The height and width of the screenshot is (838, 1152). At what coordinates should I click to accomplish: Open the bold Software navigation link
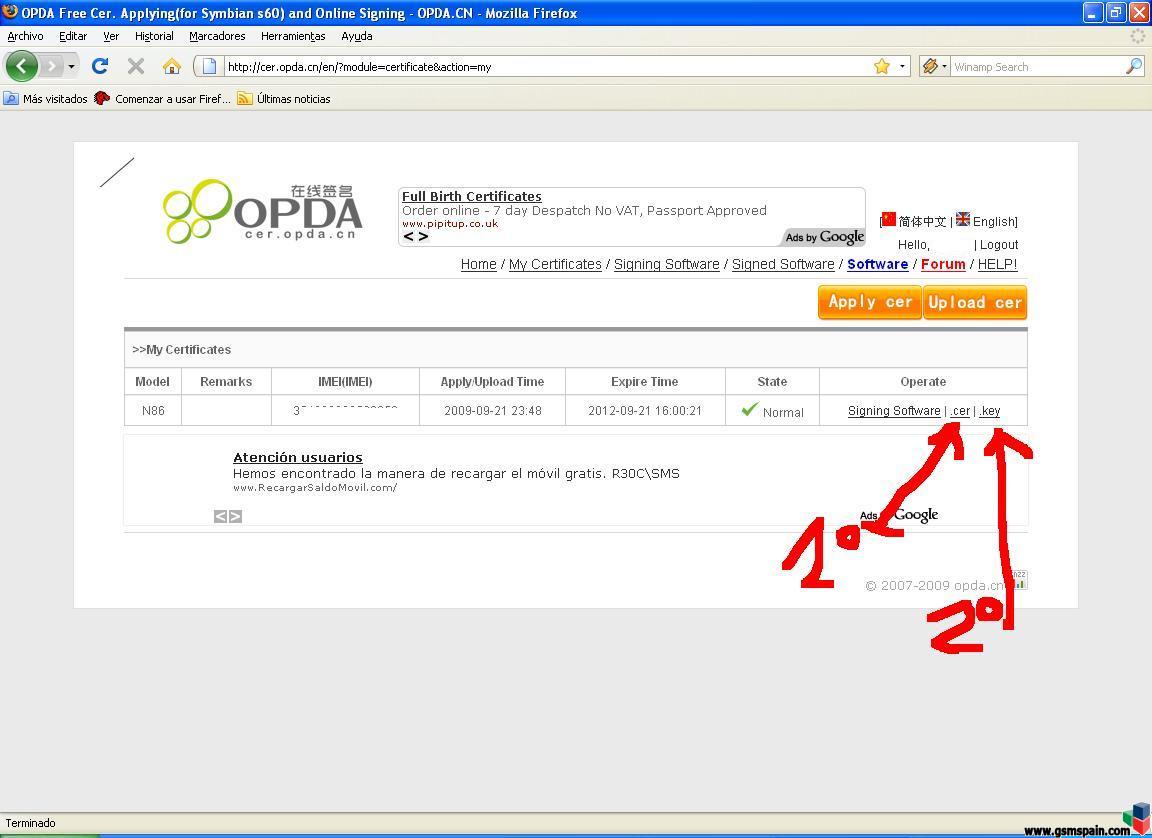[x=877, y=264]
